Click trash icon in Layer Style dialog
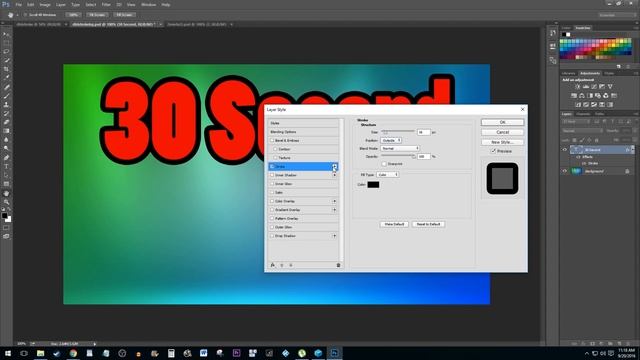Viewport: 640px width, 360px height. coord(338,265)
